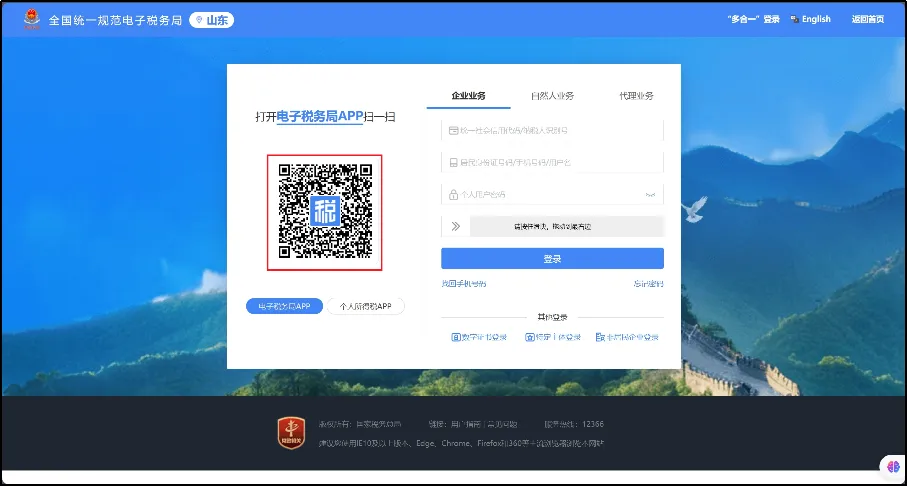The image size is (908, 487).
Task: Click the login QR code image
Action: click(324, 212)
